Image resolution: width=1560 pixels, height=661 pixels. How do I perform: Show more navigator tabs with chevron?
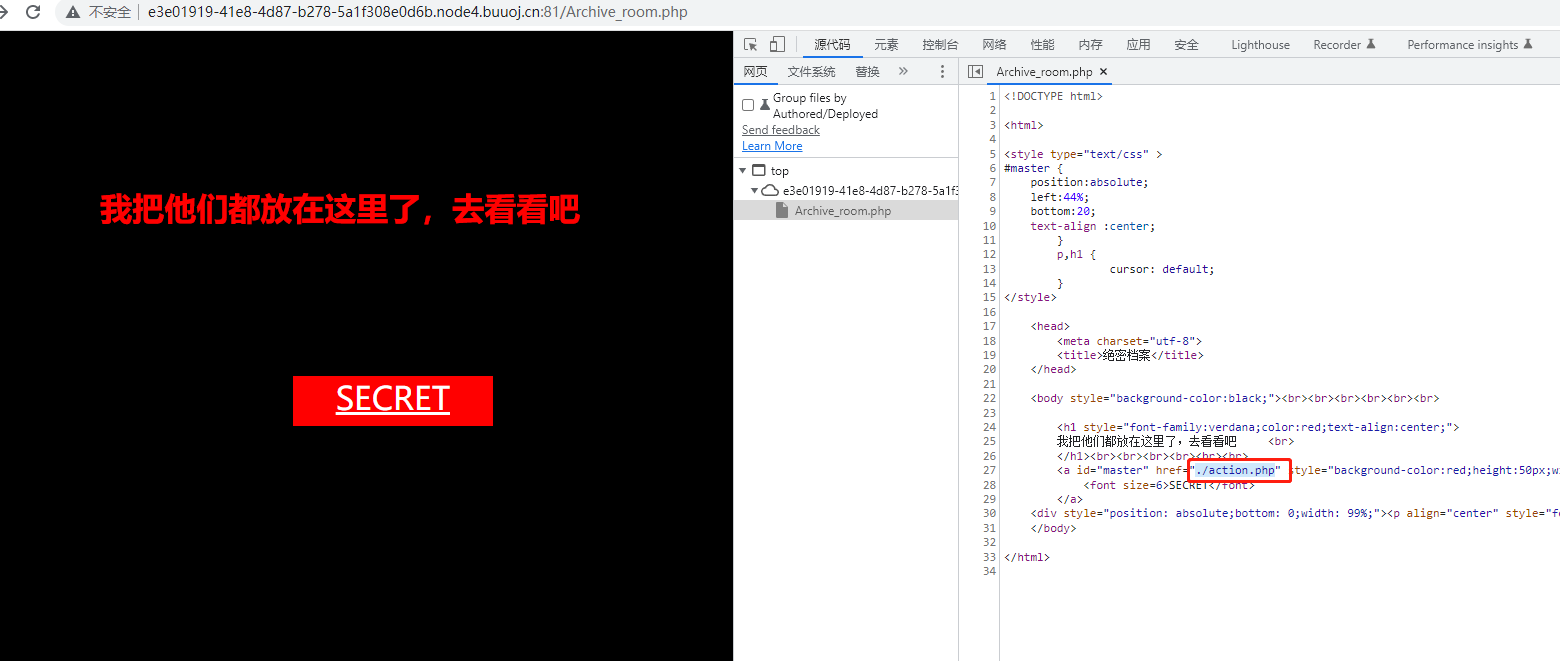903,72
